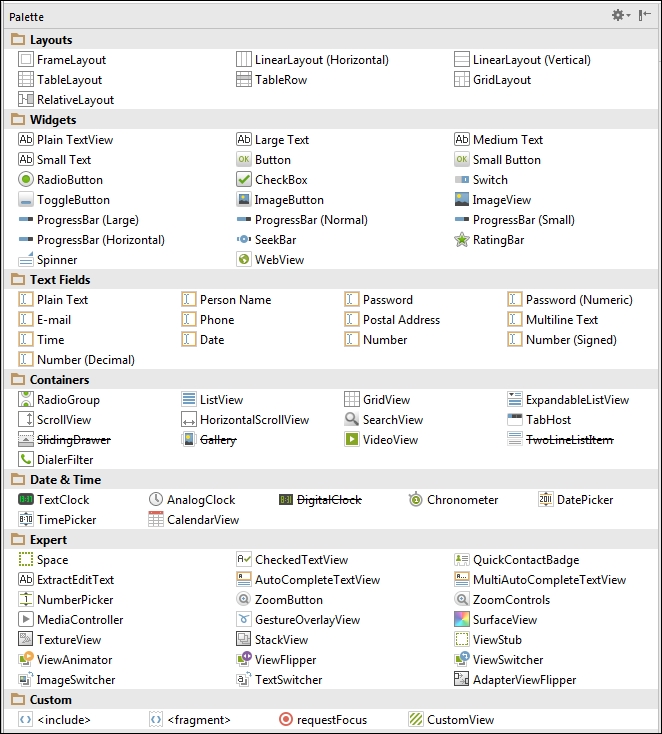This screenshot has width=662, height=734.
Task: Pick the SurfaceView colorful icon
Action: click(461, 620)
